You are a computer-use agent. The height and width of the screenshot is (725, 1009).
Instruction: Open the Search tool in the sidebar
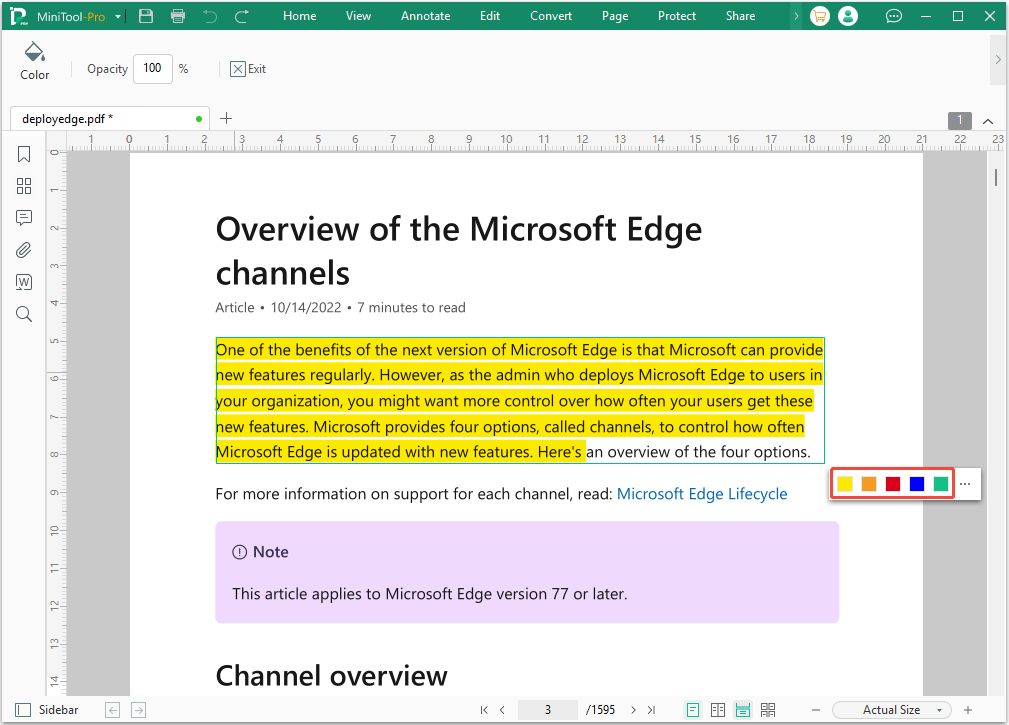coord(24,314)
